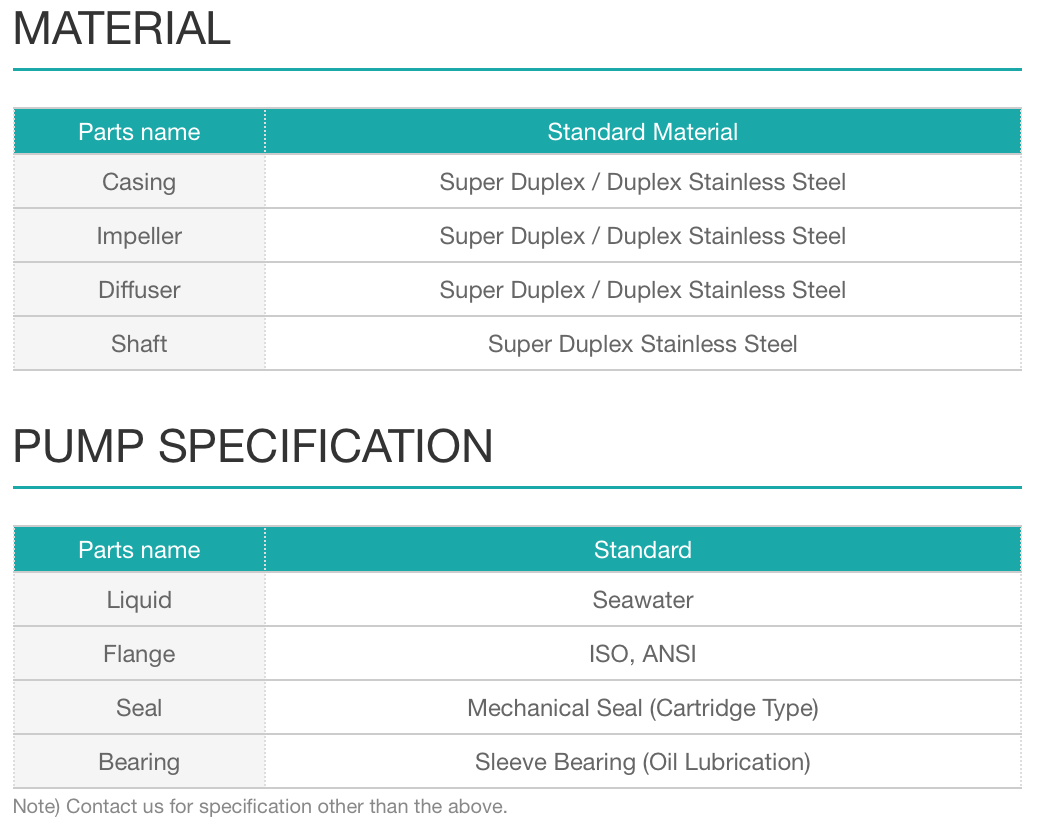Click the ISO, ANSI flange value
1038x830 pixels.
tap(642, 654)
